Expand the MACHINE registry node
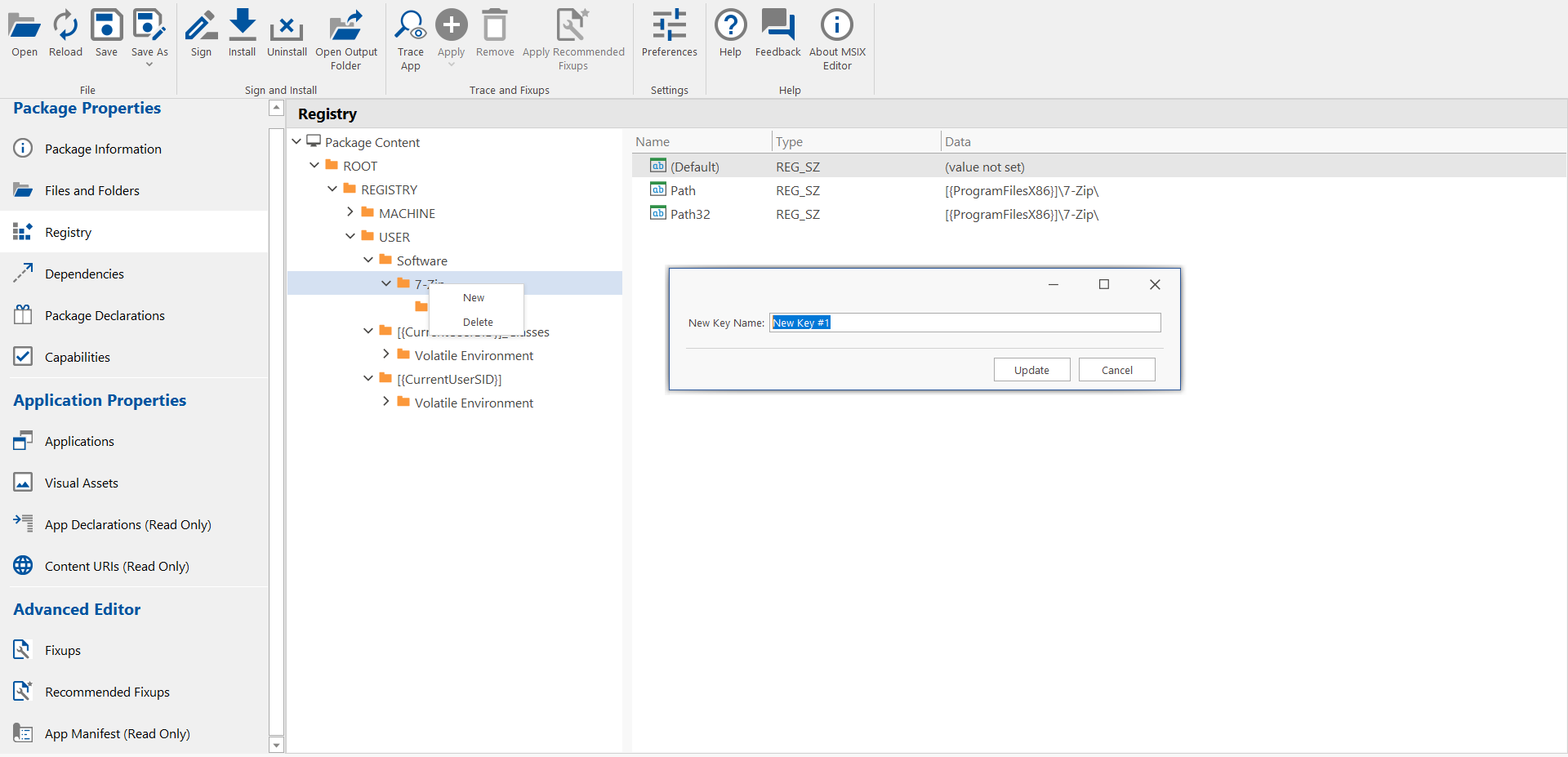The width and height of the screenshot is (1568, 757). (x=350, y=212)
